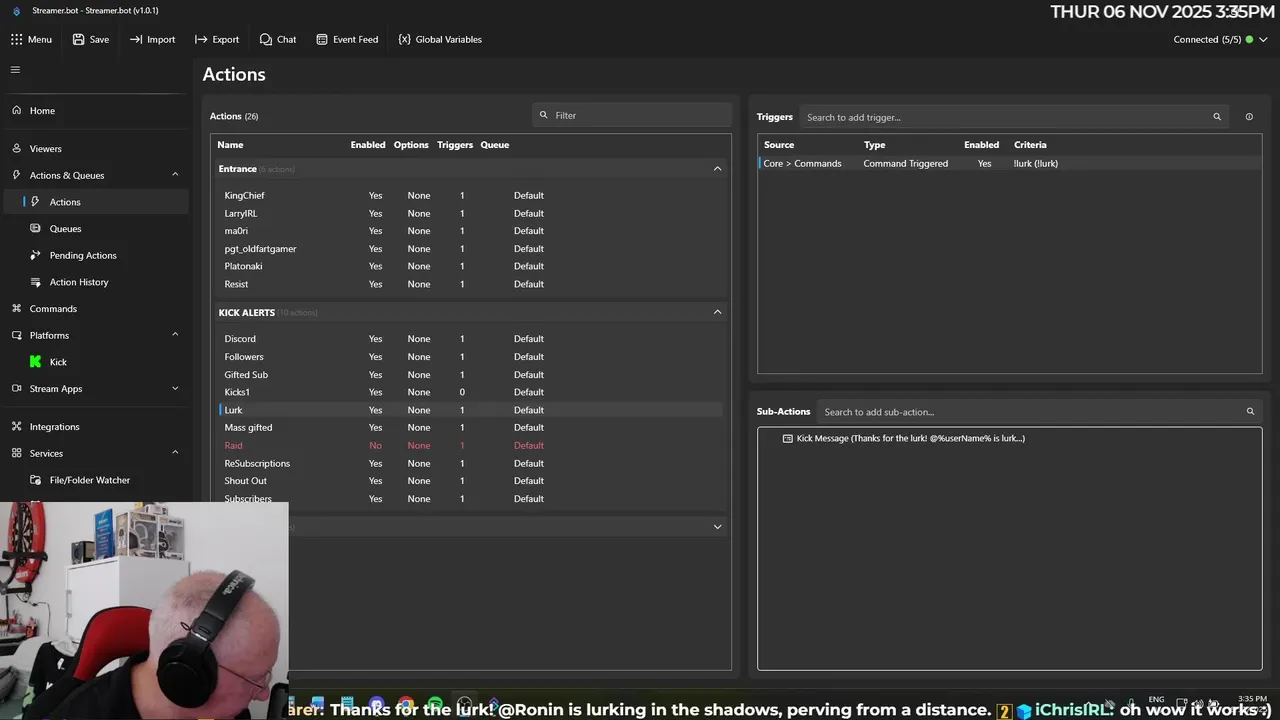Screen dimensions: 1280x720
Task: Sort actions by Enabled column header
Action: [x=368, y=145]
